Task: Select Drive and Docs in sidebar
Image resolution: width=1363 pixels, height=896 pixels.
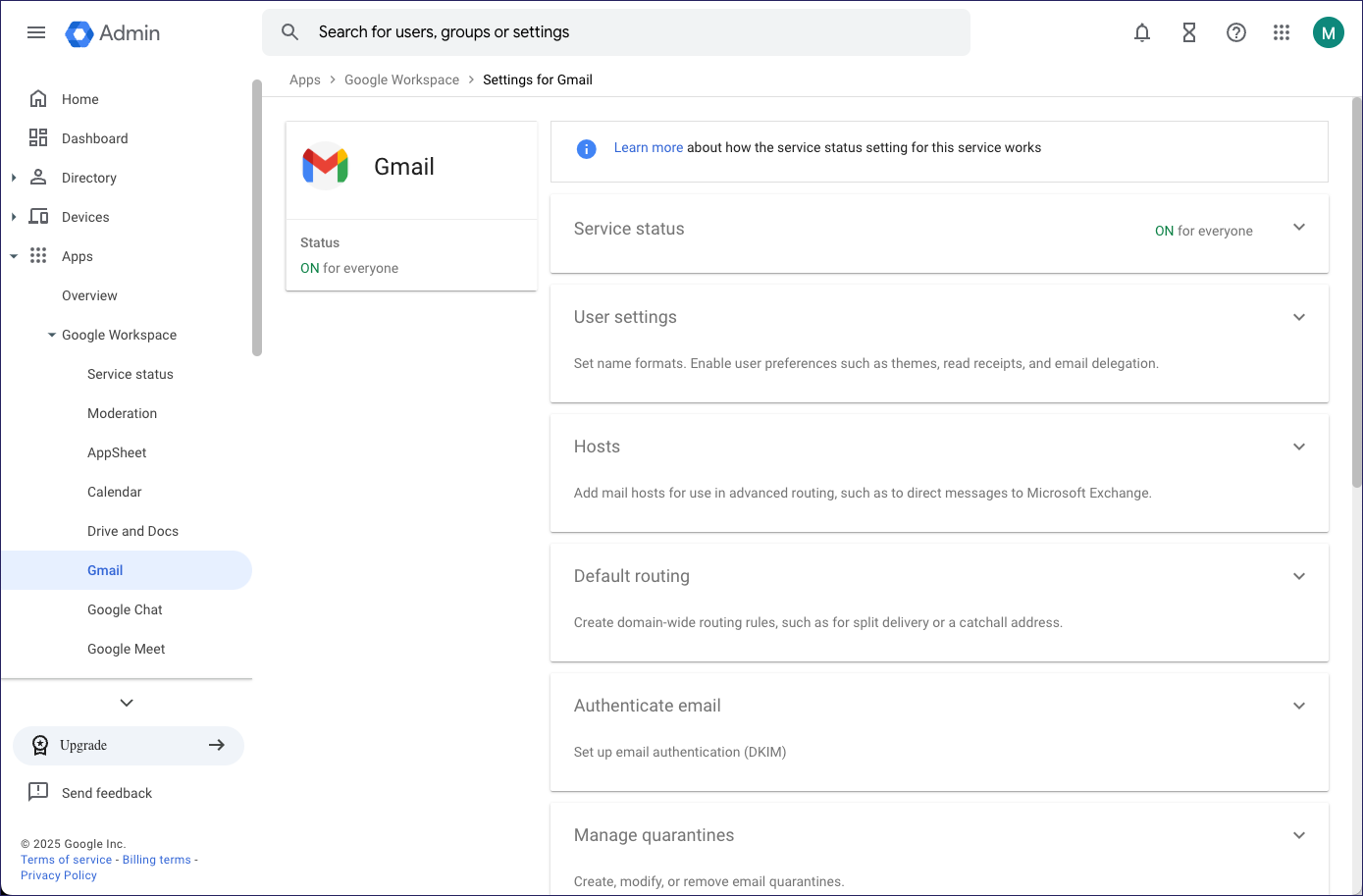Action: (132, 531)
